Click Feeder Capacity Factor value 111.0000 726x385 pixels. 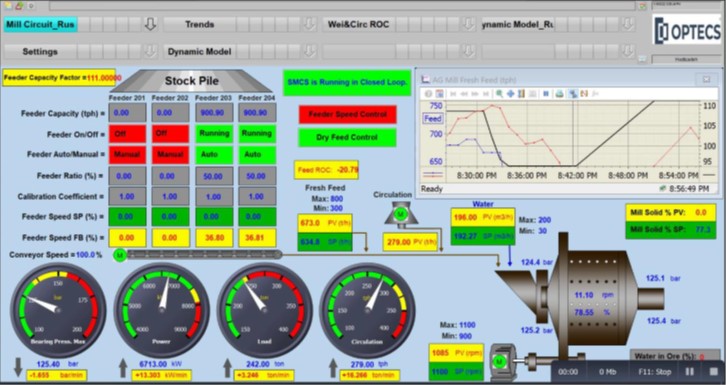pyautogui.click(x=104, y=78)
